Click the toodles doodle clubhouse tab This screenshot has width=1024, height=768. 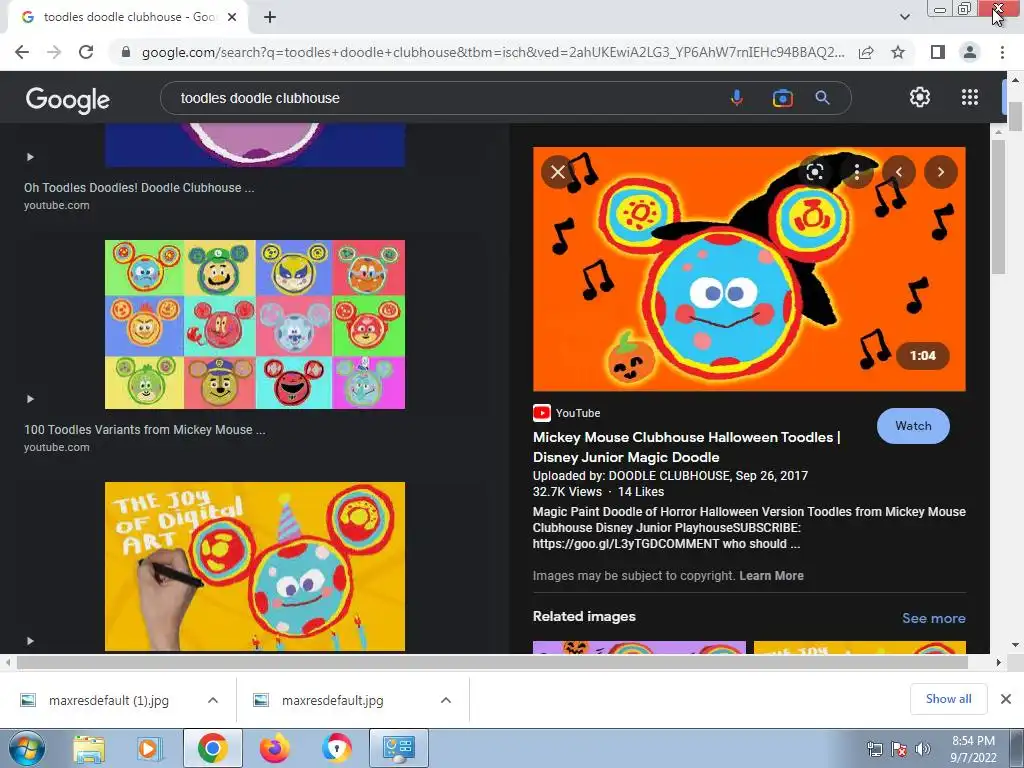[129, 17]
